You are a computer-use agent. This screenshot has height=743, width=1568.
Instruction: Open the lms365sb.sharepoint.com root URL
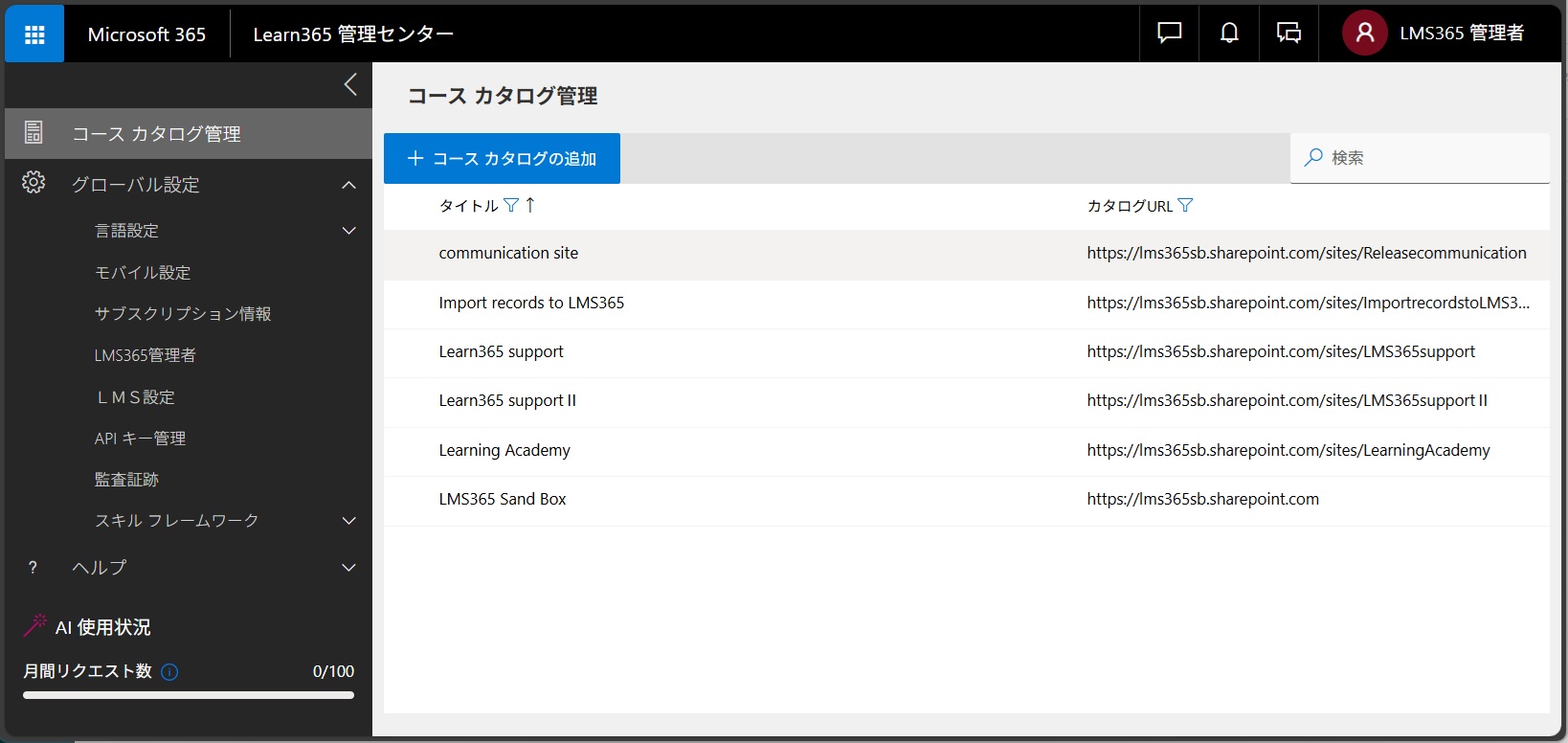click(x=1202, y=499)
